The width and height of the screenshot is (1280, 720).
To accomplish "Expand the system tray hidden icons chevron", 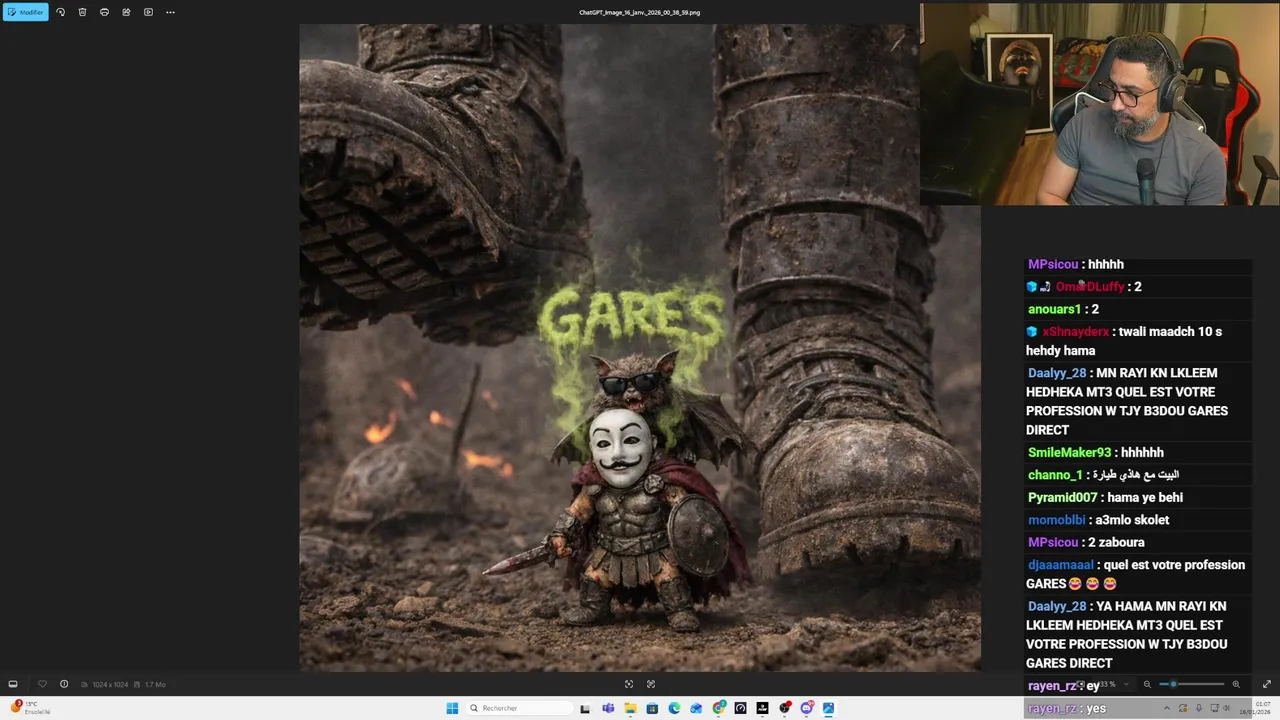I will coord(1166,708).
